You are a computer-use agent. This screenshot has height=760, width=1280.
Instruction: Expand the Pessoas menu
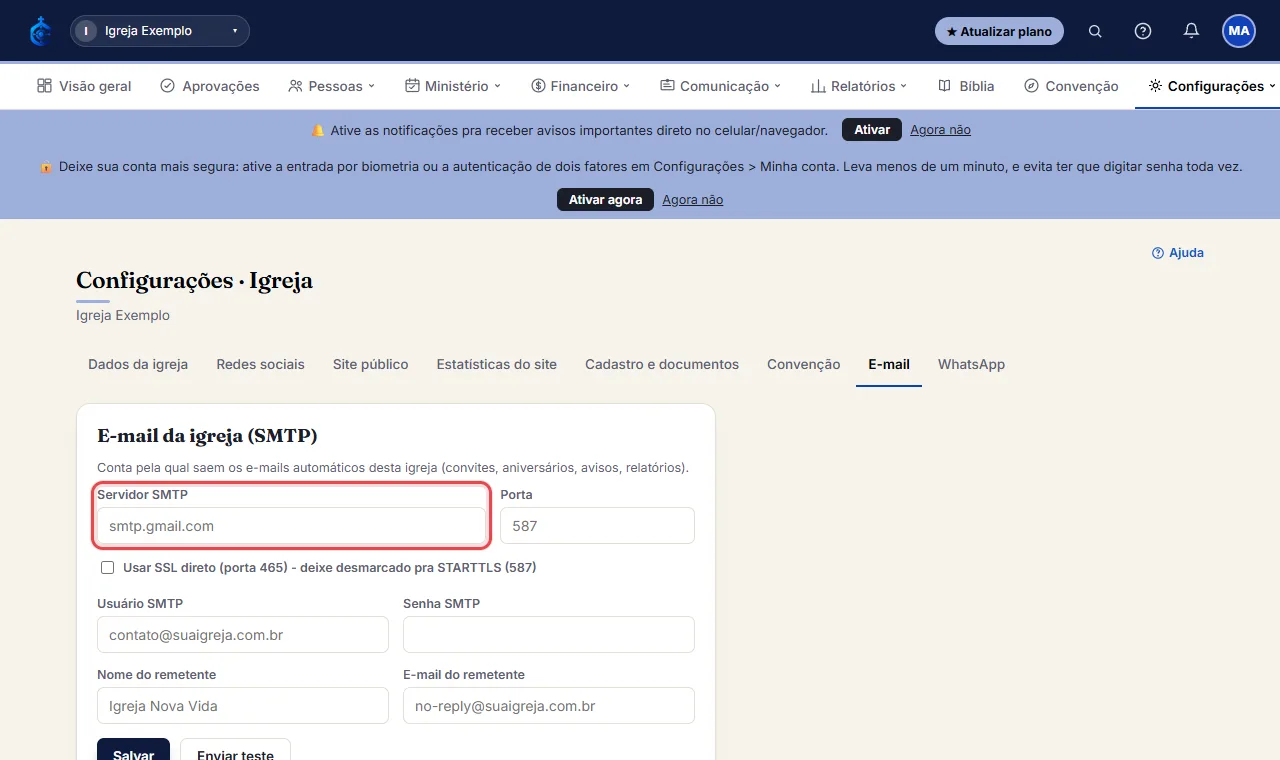(x=331, y=86)
